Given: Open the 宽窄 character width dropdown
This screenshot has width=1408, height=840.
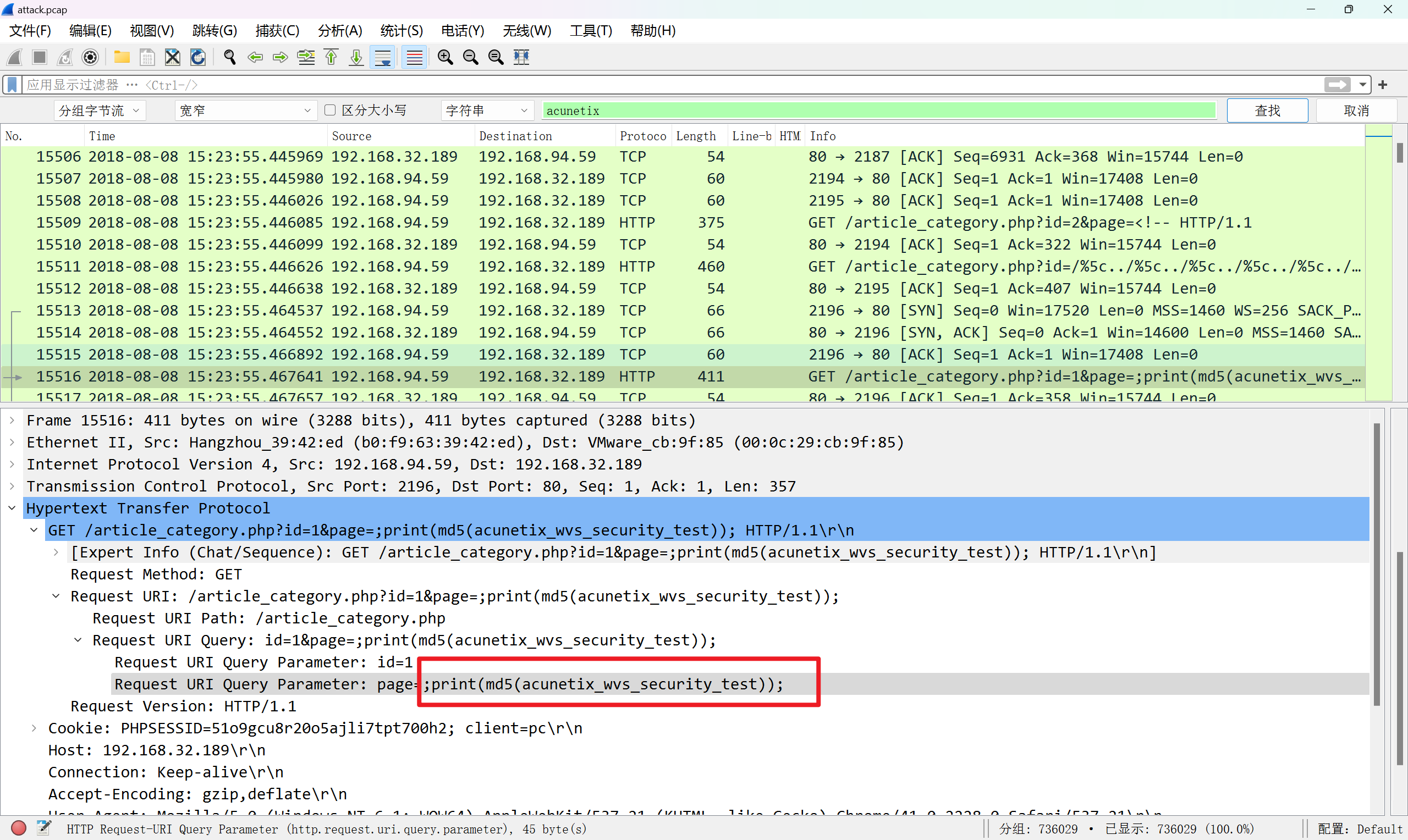Looking at the screenshot, I should (245, 110).
